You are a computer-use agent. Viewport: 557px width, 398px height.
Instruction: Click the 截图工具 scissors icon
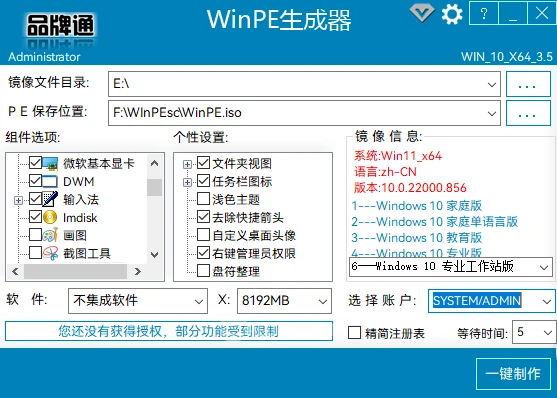click(50, 253)
